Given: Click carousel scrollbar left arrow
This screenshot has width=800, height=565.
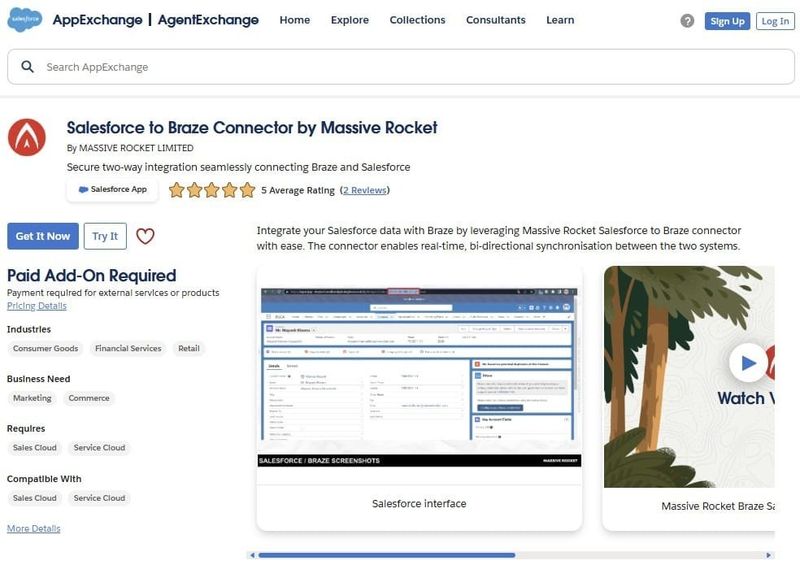Looking at the screenshot, I should coord(252,555).
